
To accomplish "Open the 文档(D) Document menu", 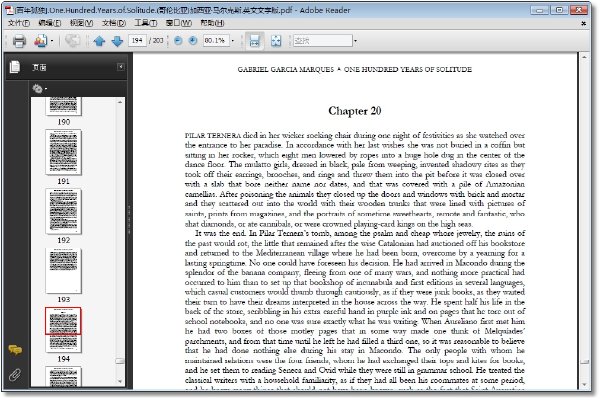I will [x=114, y=23].
